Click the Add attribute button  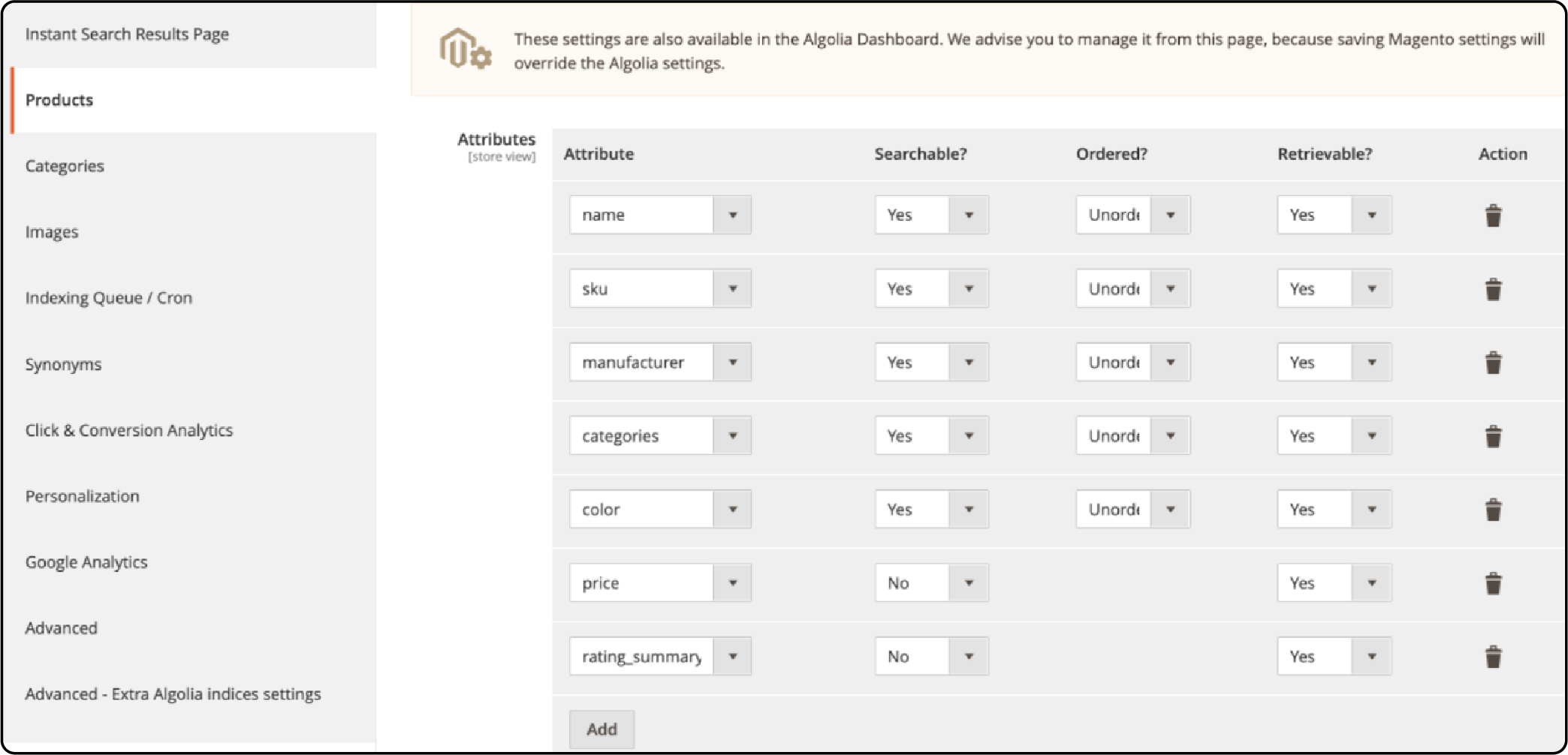pyautogui.click(x=602, y=729)
